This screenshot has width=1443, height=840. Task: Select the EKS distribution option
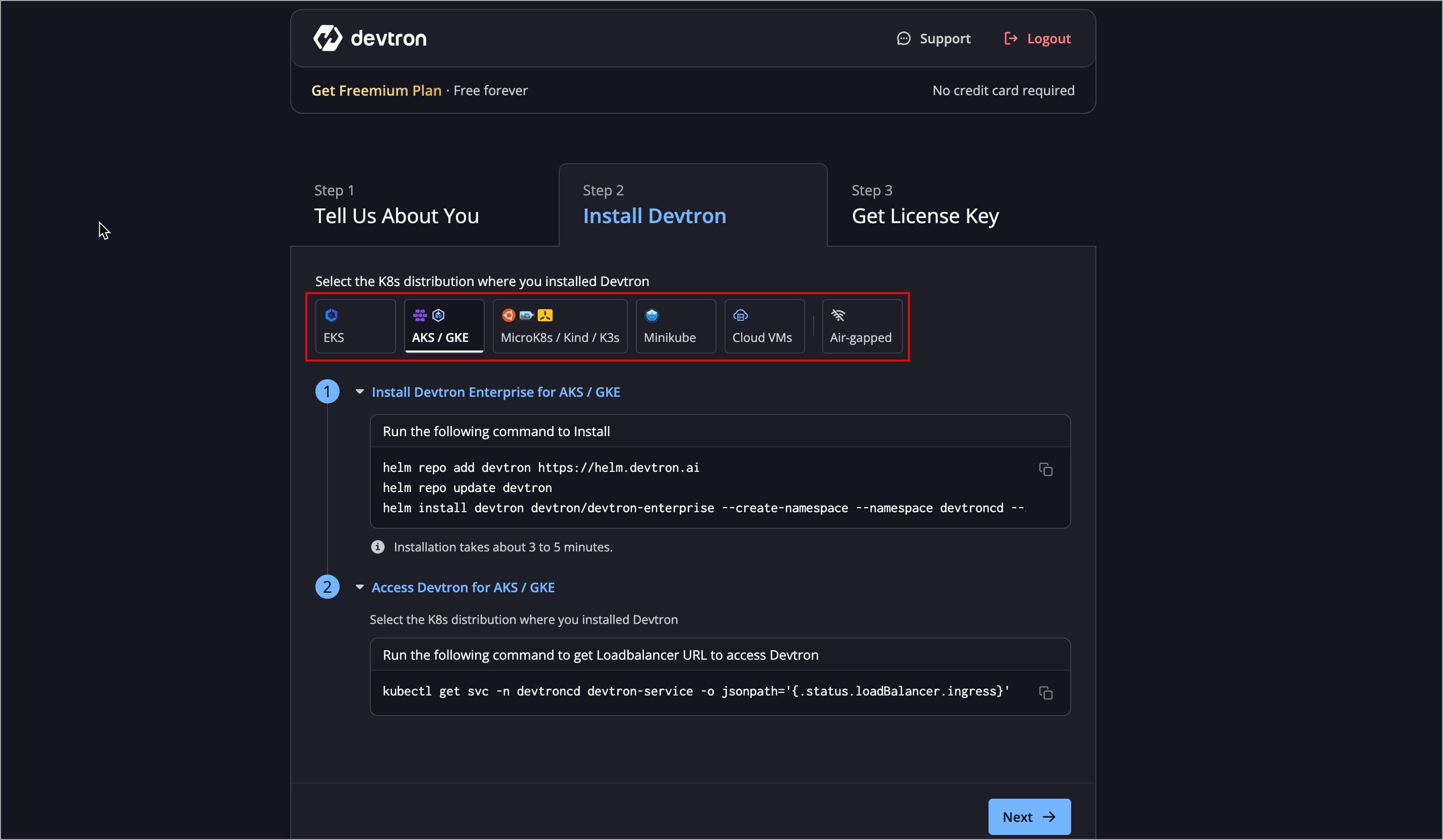pyautogui.click(x=355, y=326)
